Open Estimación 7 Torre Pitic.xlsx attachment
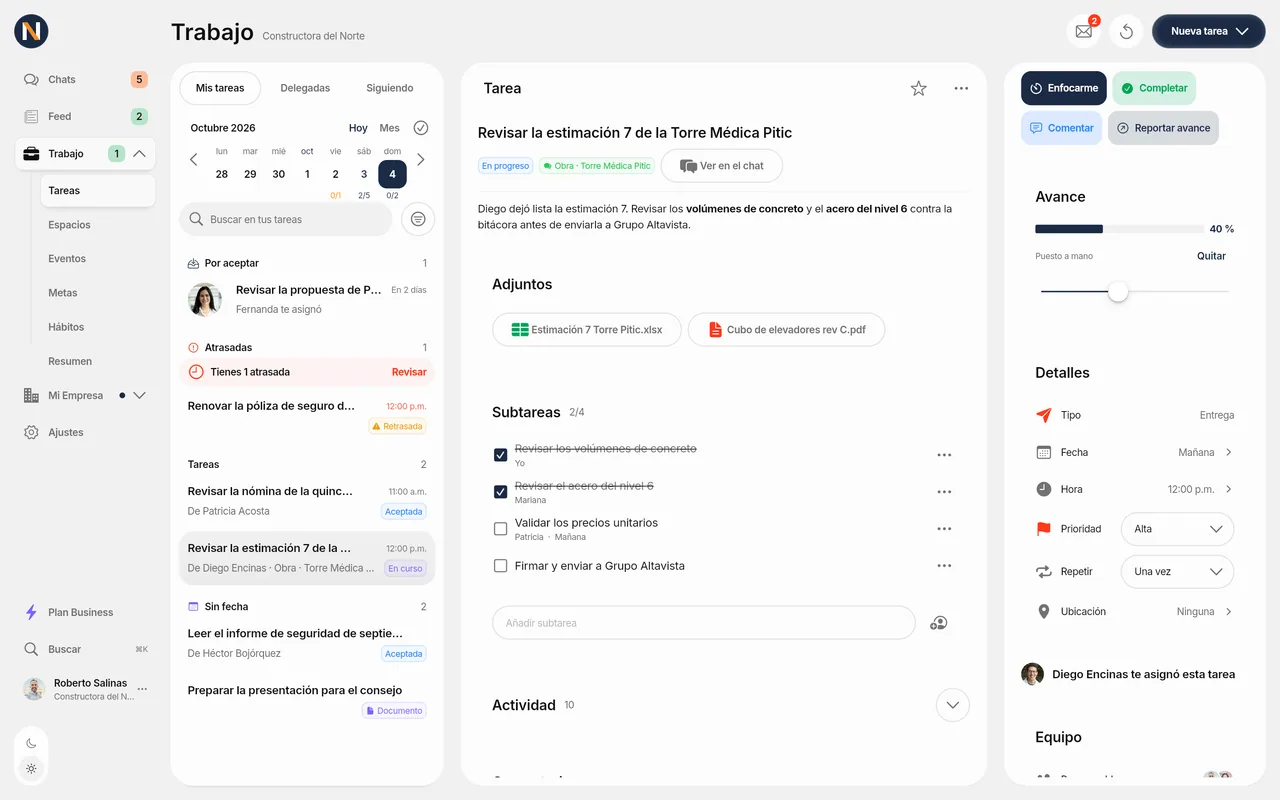This screenshot has height=800, width=1280. 587,330
